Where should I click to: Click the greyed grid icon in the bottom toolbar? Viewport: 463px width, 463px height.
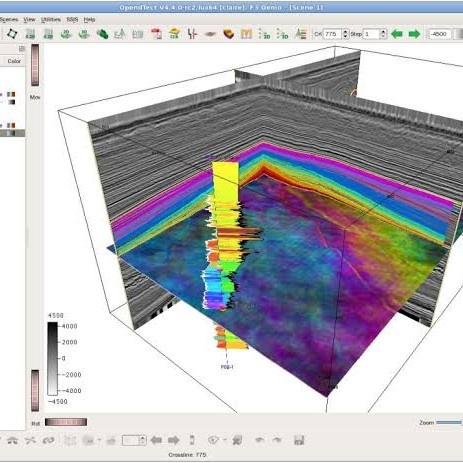[70, 440]
